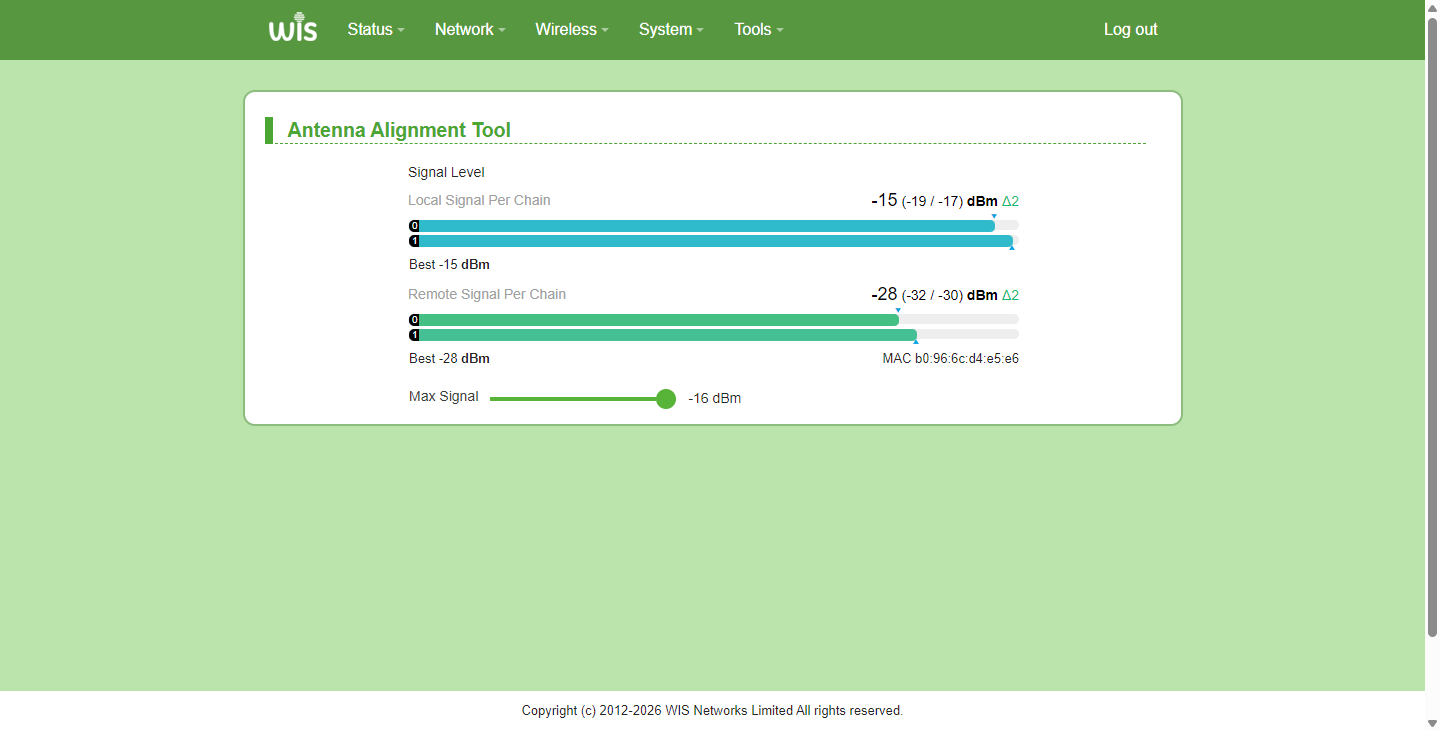This screenshot has height=731, width=1440.
Task: Click local chain 1 signal bar
Action: [713, 241]
